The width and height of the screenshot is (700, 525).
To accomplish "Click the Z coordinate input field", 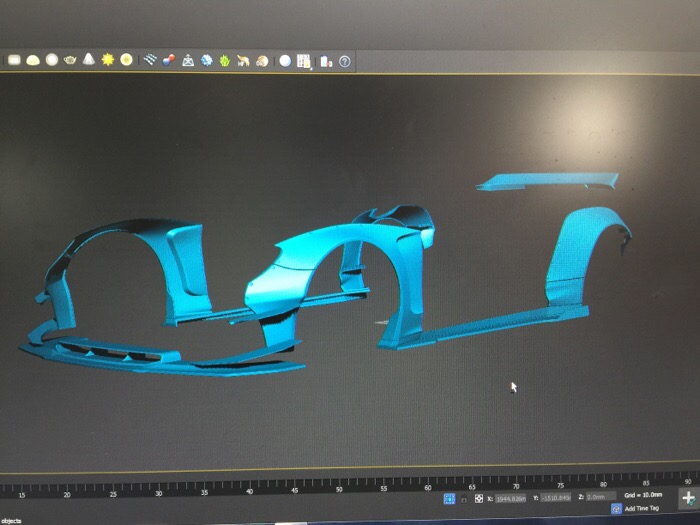I will click(601, 496).
